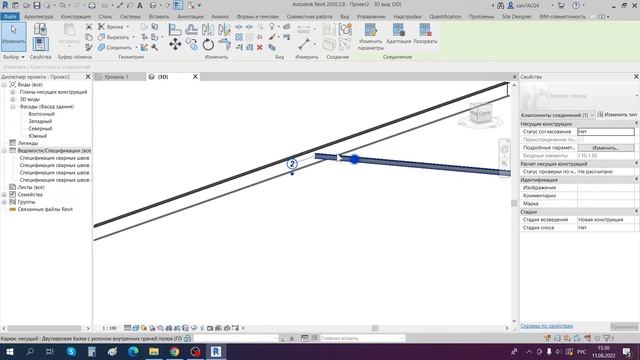The image size is (640, 360).
Task: Click the Open folder icon in quick access toolbar
Action: pyautogui.click(x=26, y=5)
